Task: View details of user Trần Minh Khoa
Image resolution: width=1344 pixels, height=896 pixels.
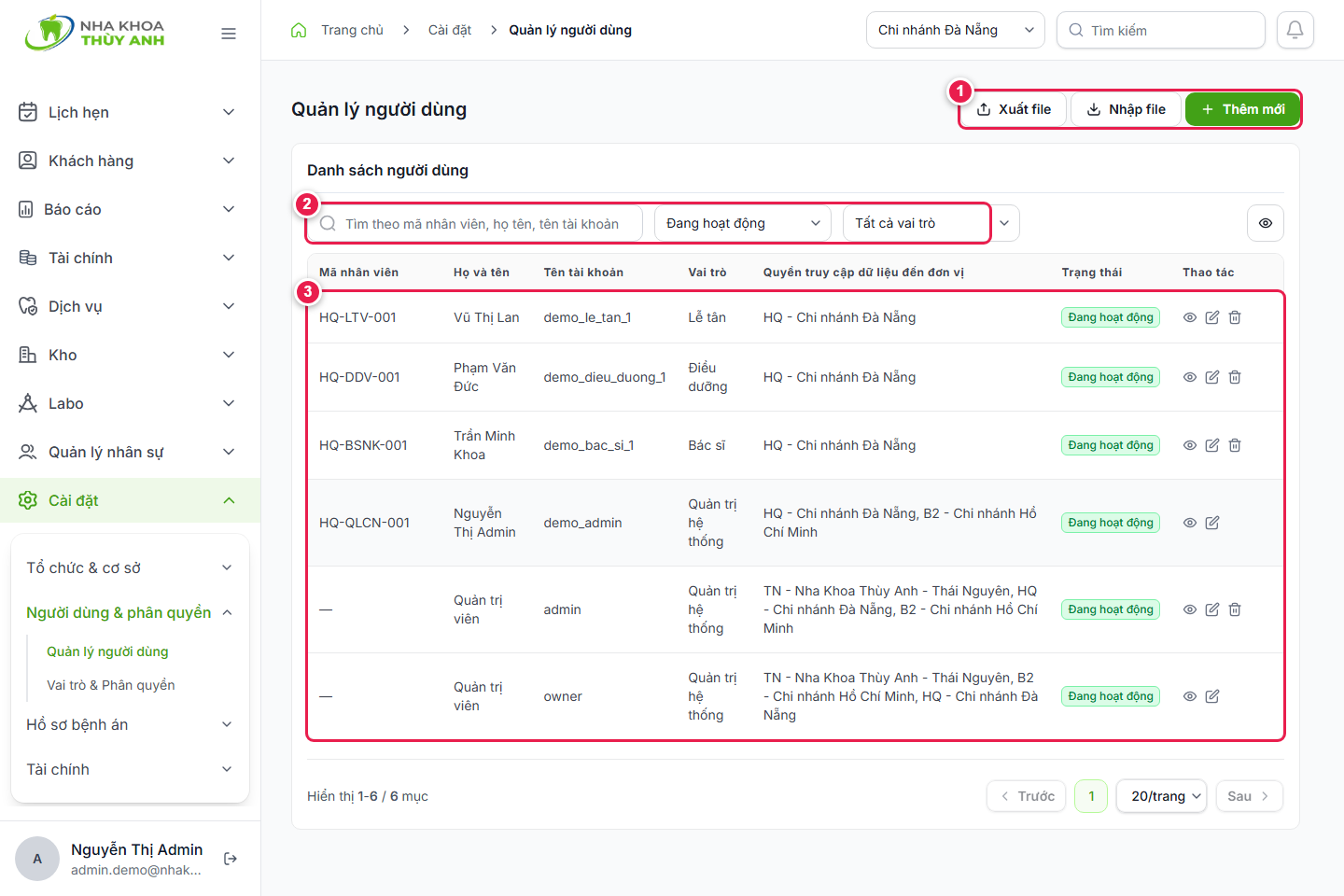Action: [1190, 445]
